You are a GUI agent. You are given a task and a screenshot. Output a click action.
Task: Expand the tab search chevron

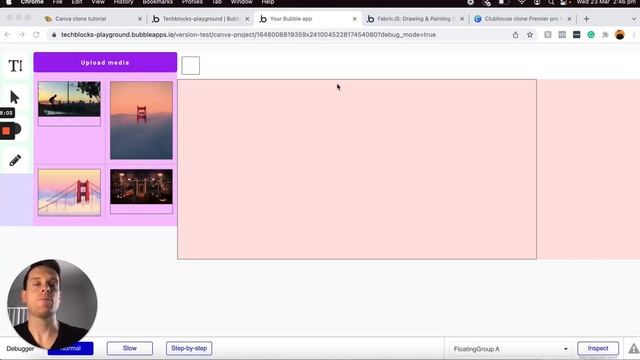click(x=634, y=19)
